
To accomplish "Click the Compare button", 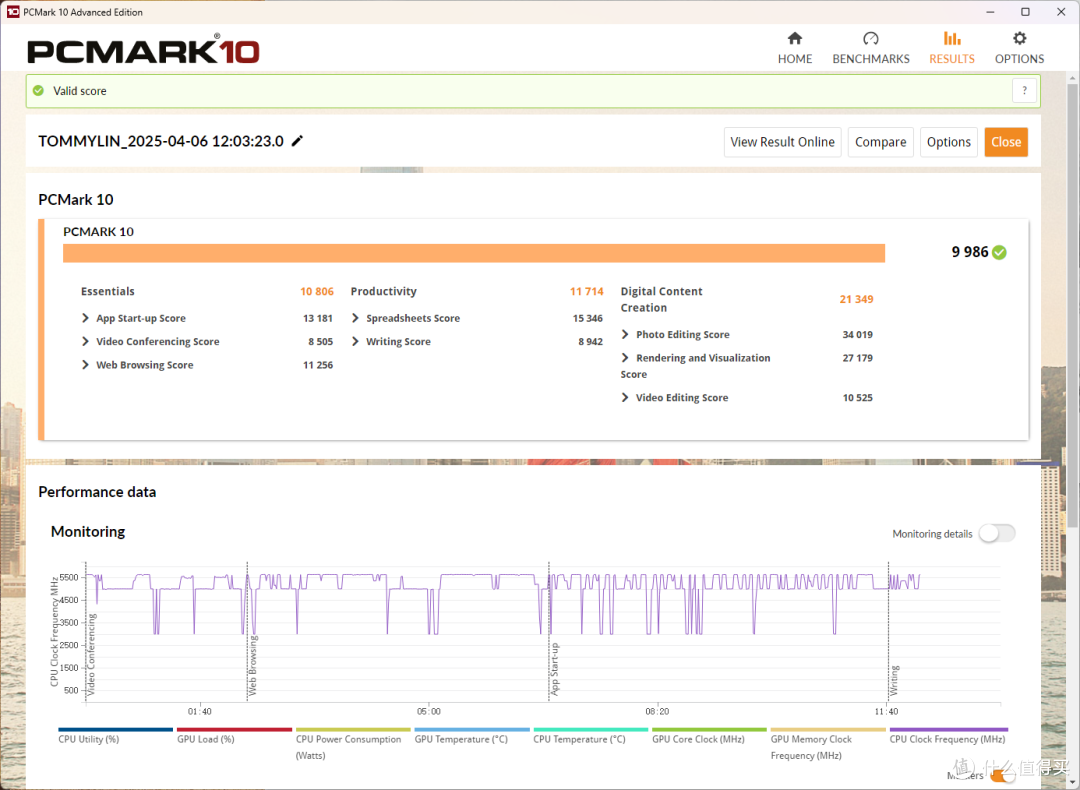I will pos(880,142).
